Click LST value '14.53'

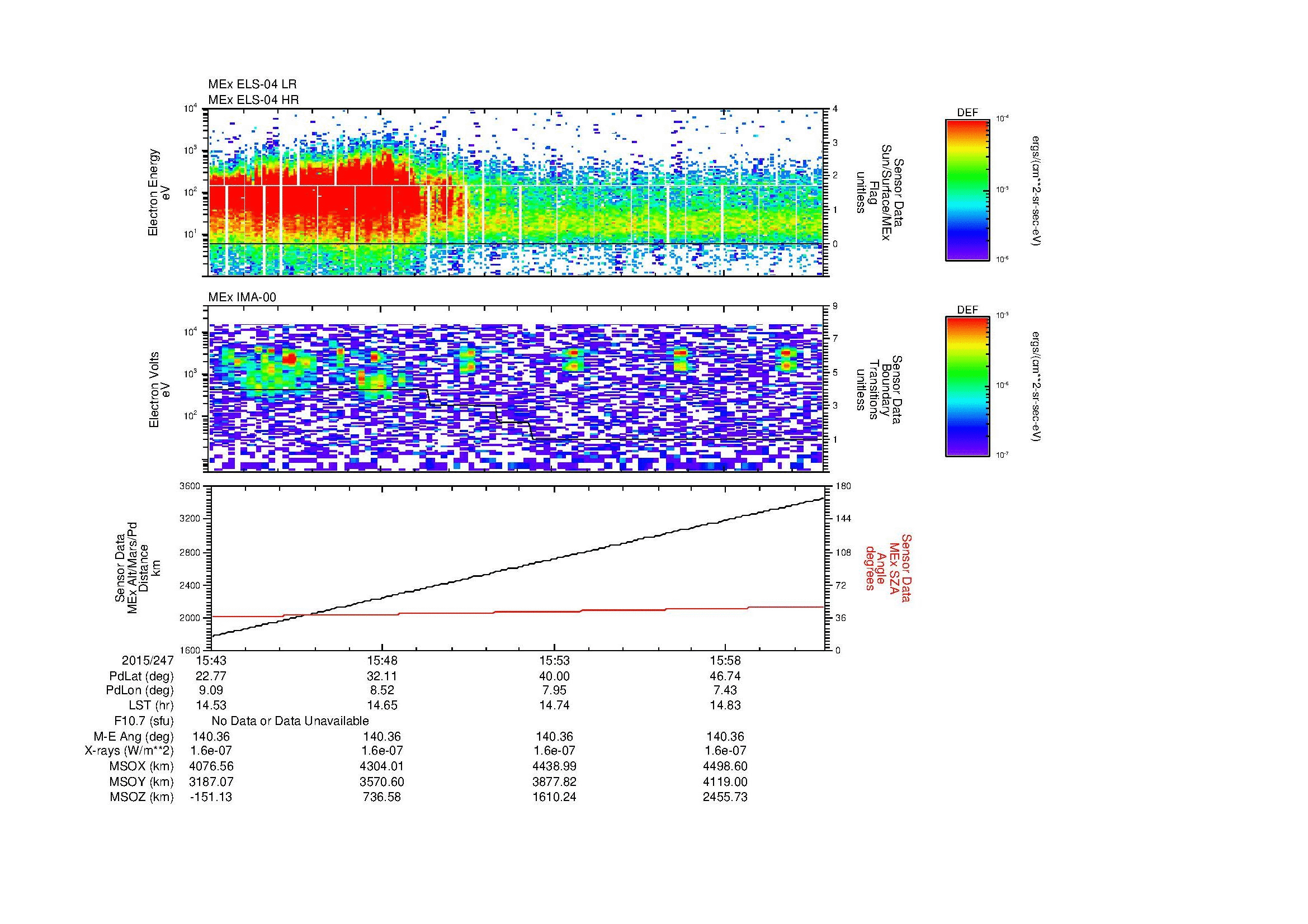click(211, 705)
